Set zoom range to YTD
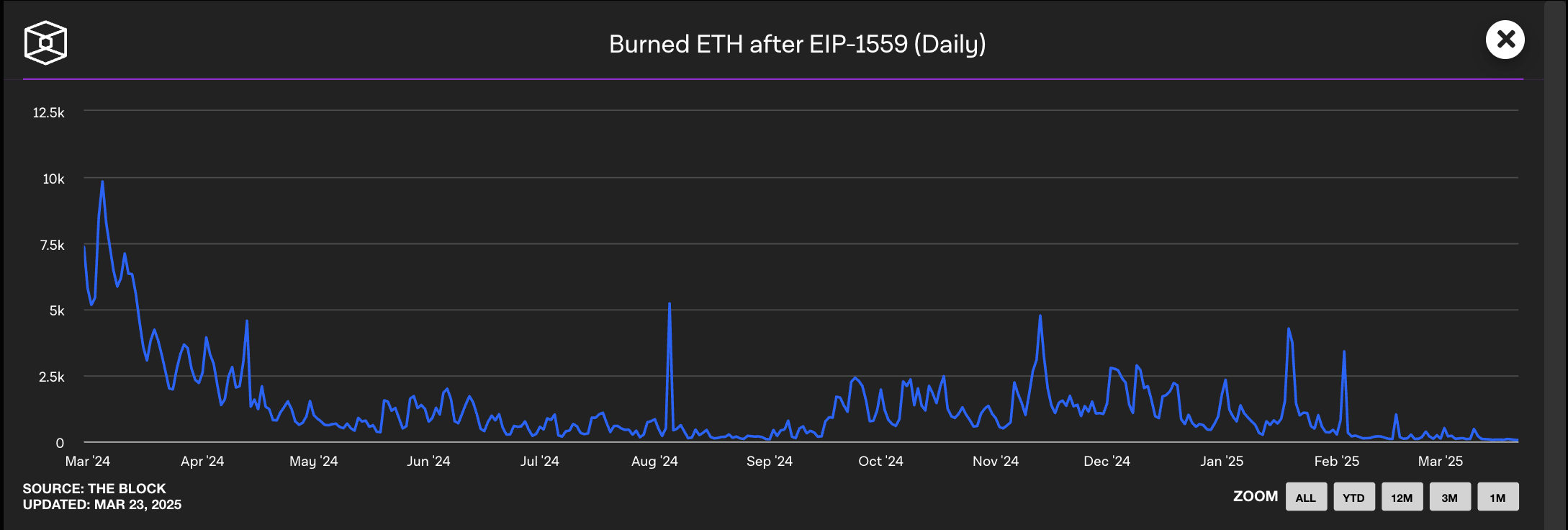Viewport: 1568px width, 530px height. click(1353, 497)
